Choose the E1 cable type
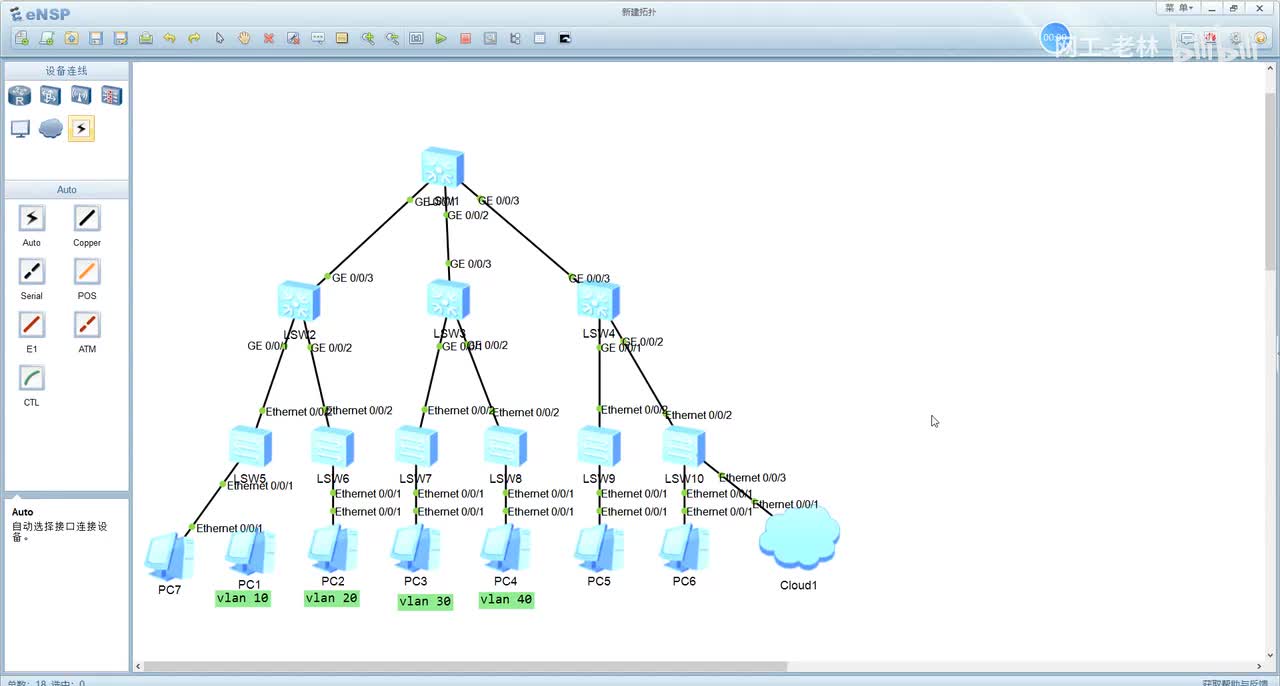This screenshot has height=686, width=1280. click(x=32, y=325)
